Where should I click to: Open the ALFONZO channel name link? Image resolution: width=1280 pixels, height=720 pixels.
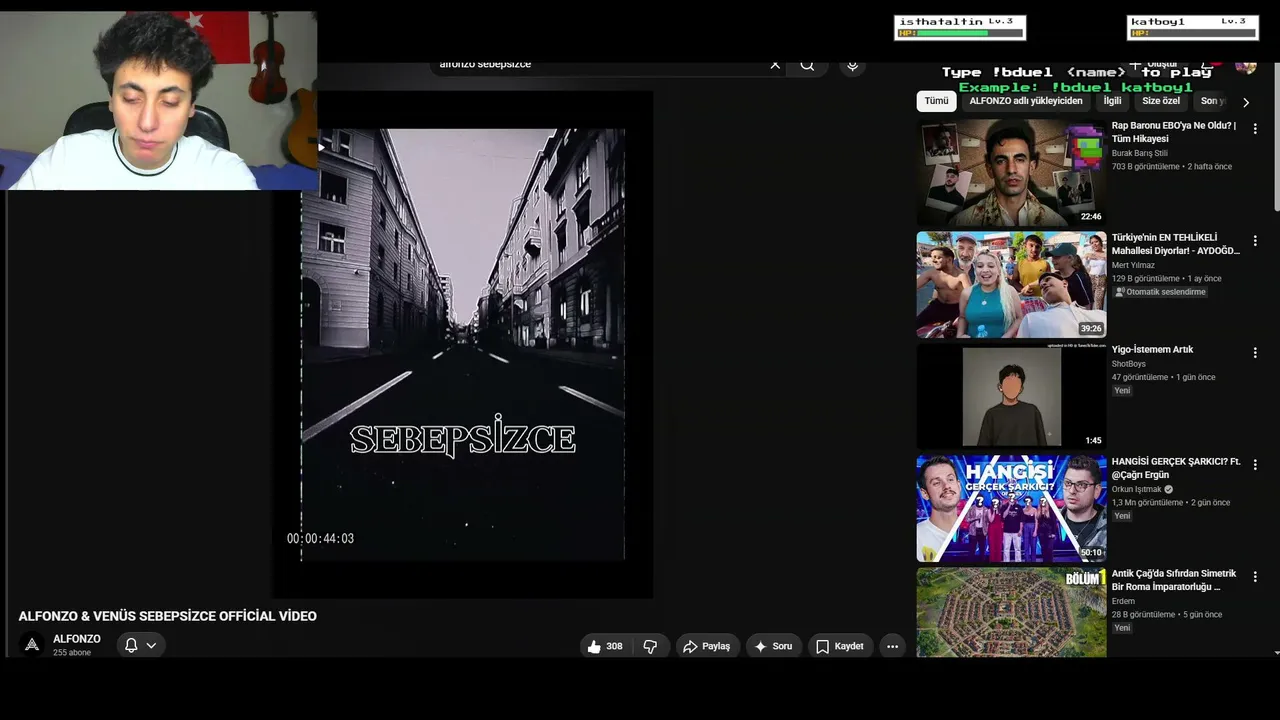(77, 639)
